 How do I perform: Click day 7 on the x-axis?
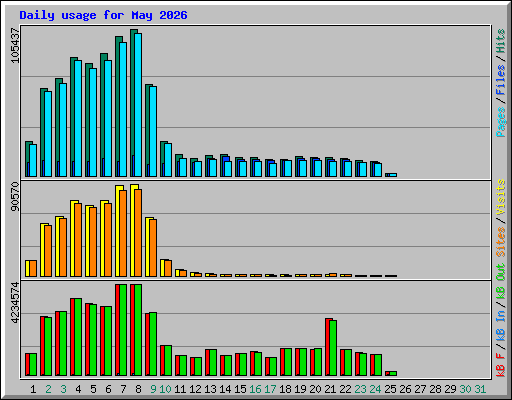coord(123,389)
